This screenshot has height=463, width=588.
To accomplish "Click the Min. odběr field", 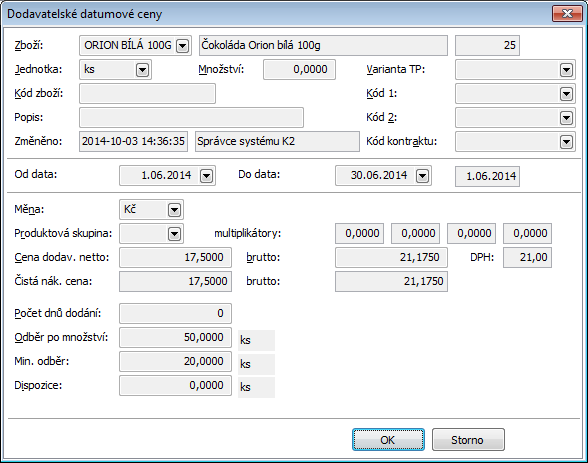I will coord(176,361).
